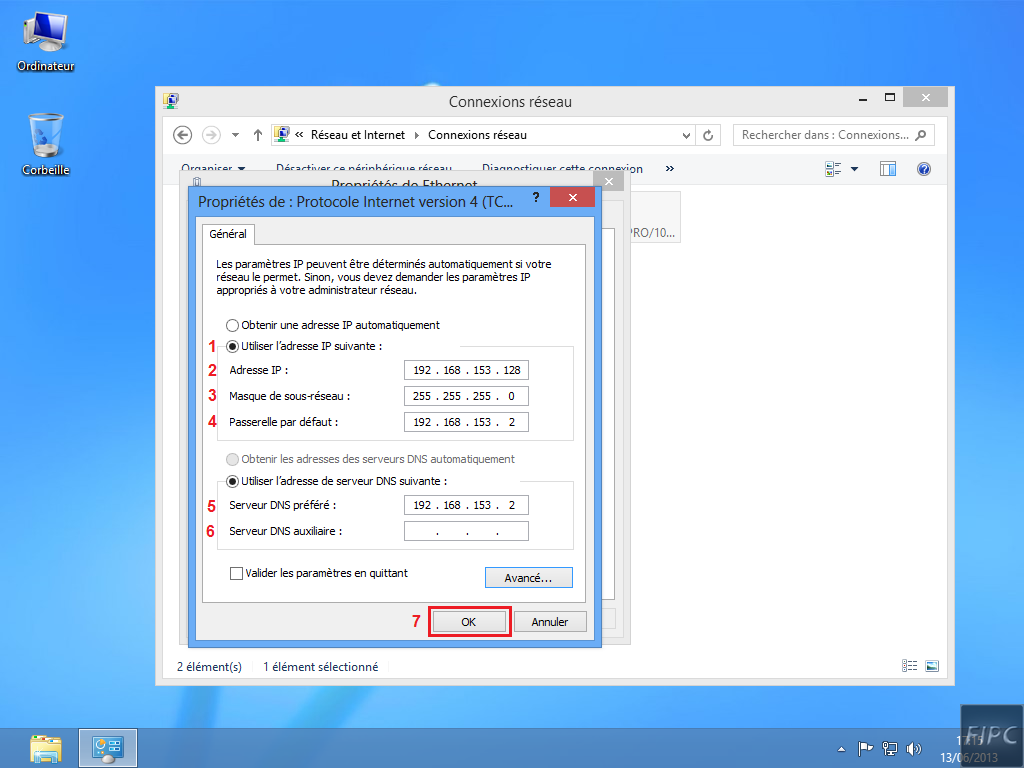Confirm the settings with OK
The image size is (1024, 768).
pos(469,622)
